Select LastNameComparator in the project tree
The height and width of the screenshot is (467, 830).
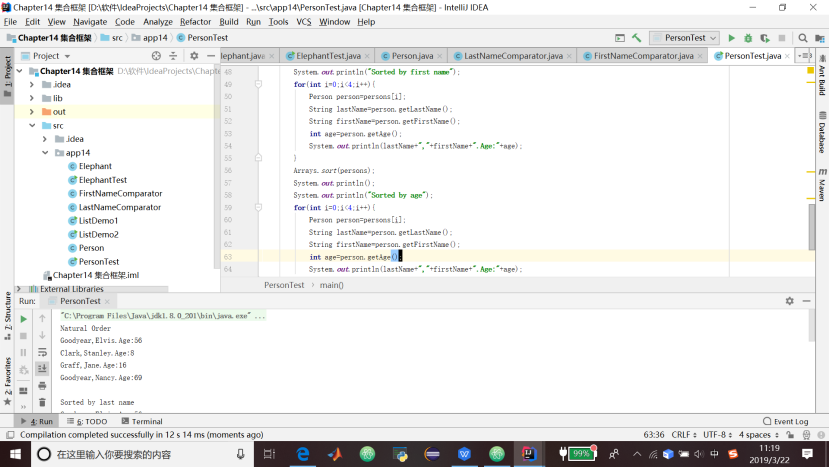(119, 207)
